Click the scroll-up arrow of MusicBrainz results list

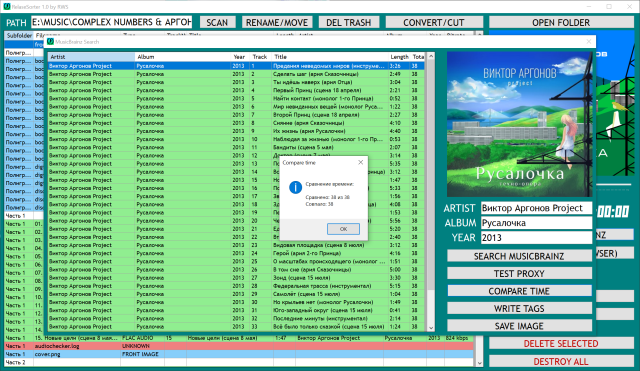pos(431,56)
